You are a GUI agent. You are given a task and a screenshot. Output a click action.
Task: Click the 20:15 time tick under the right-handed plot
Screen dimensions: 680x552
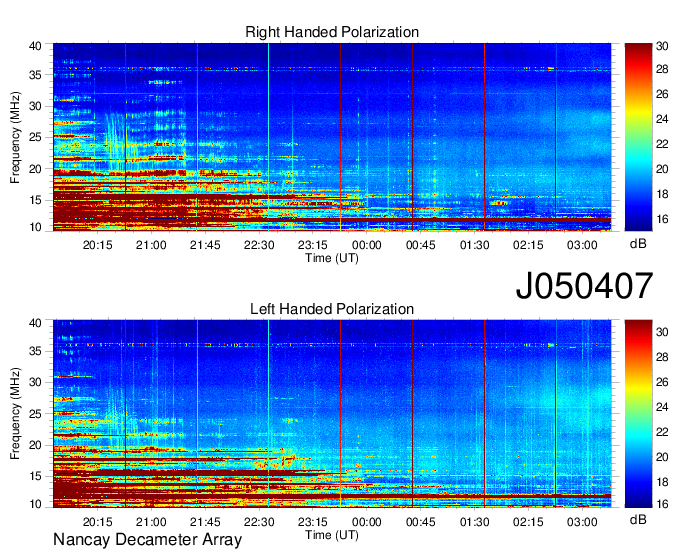pos(98,245)
